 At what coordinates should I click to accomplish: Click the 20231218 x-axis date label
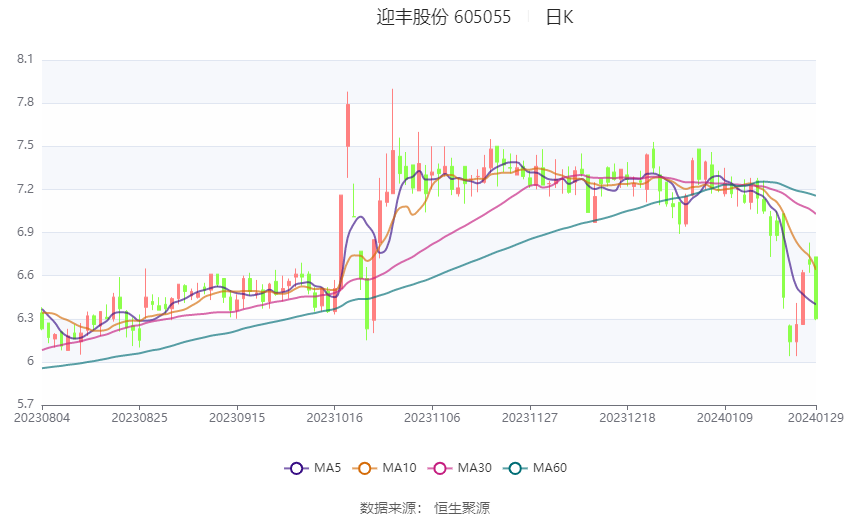[x=627, y=418]
